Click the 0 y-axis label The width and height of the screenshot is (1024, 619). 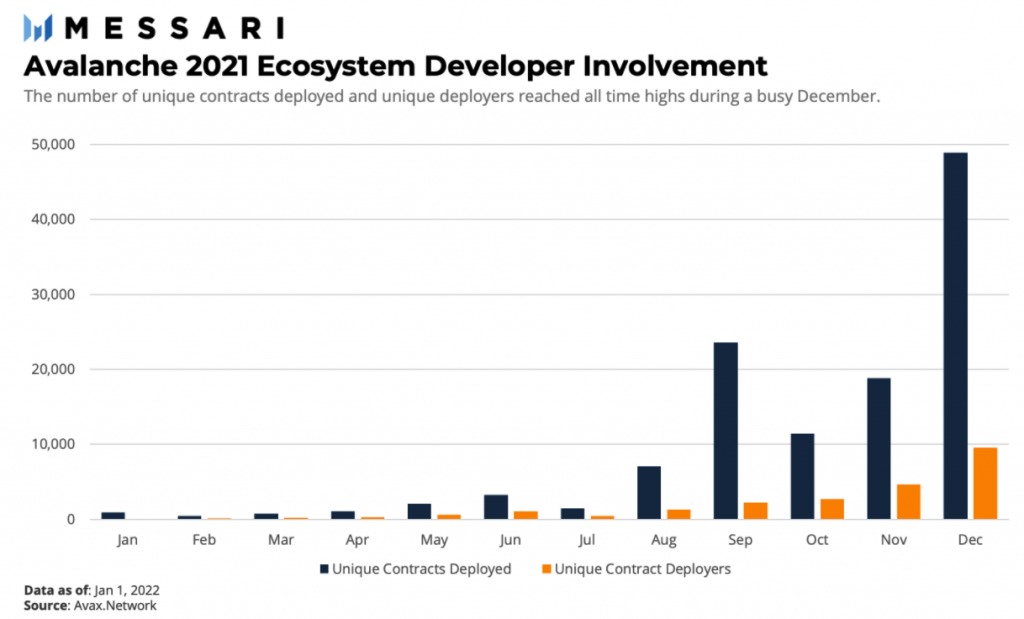tap(71, 520)
